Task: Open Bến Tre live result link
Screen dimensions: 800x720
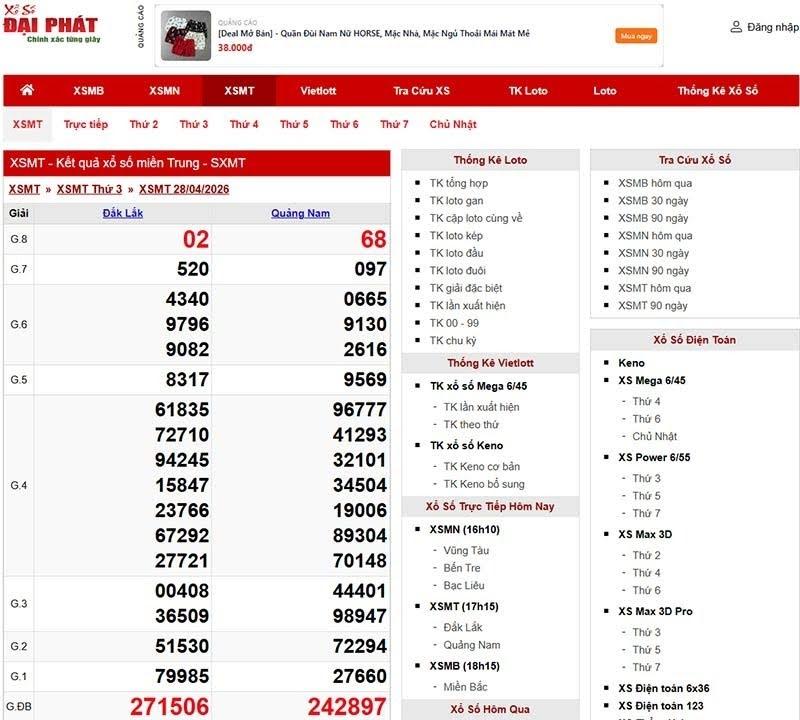Action: [462, 568]
